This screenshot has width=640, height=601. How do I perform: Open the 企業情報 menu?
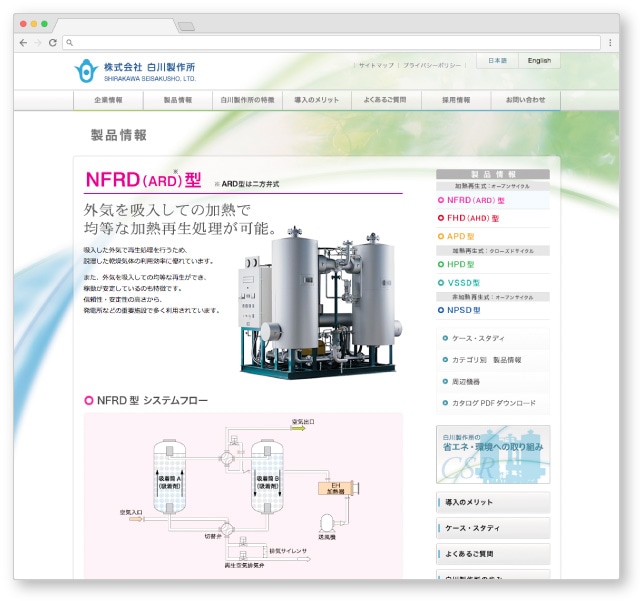coord(108,100)
